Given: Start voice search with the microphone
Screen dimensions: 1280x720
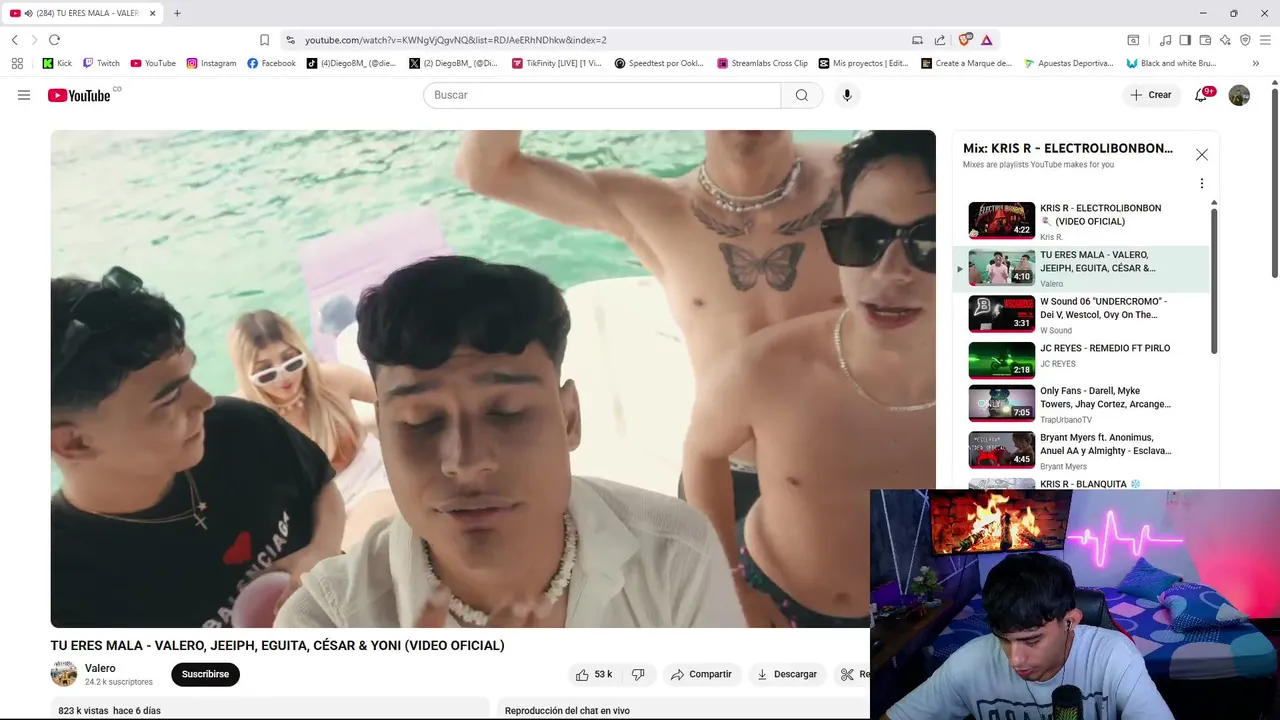Looking at the screenshot, I should click(x=847, y=95).
